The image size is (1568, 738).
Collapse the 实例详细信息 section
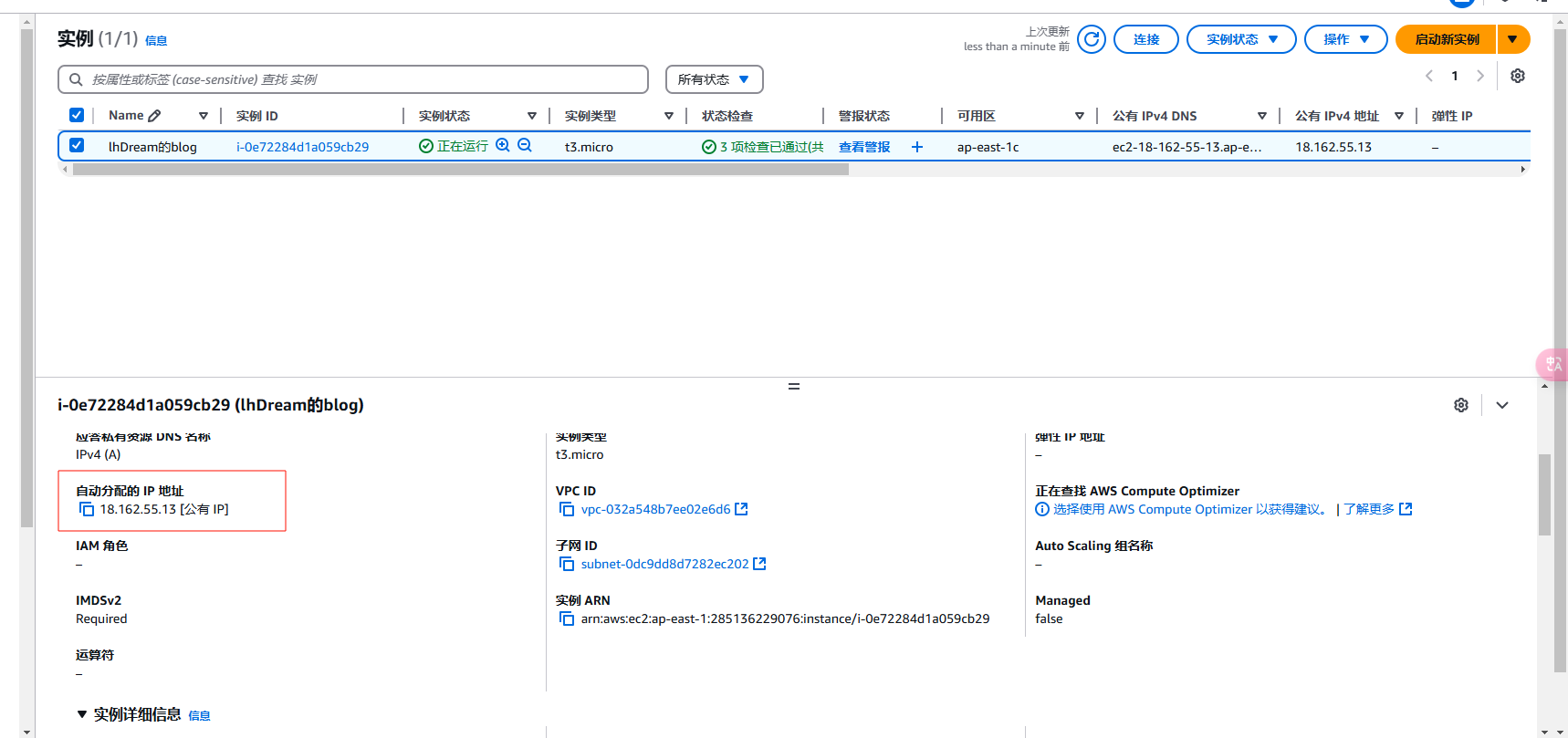82,714
